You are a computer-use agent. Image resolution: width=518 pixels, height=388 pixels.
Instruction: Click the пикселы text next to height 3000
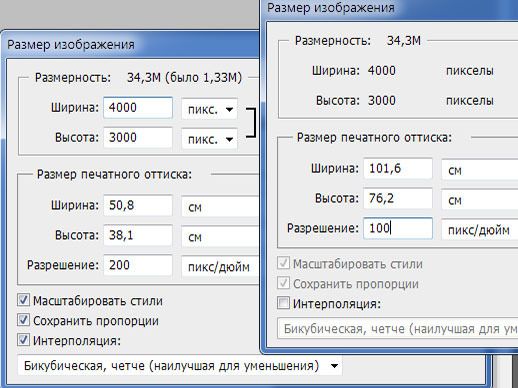(470, 100)
